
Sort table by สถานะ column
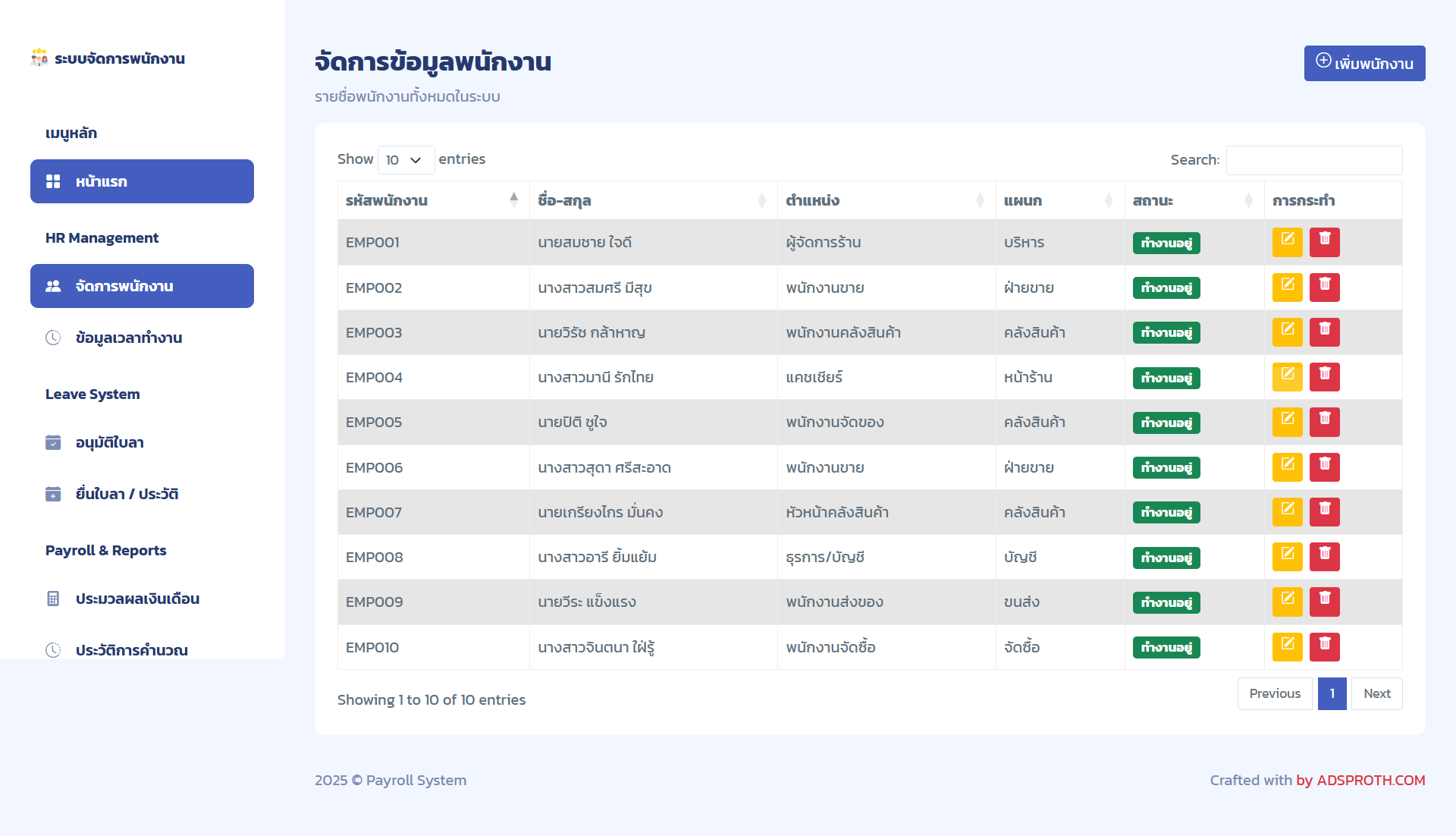pos(1194,200)
